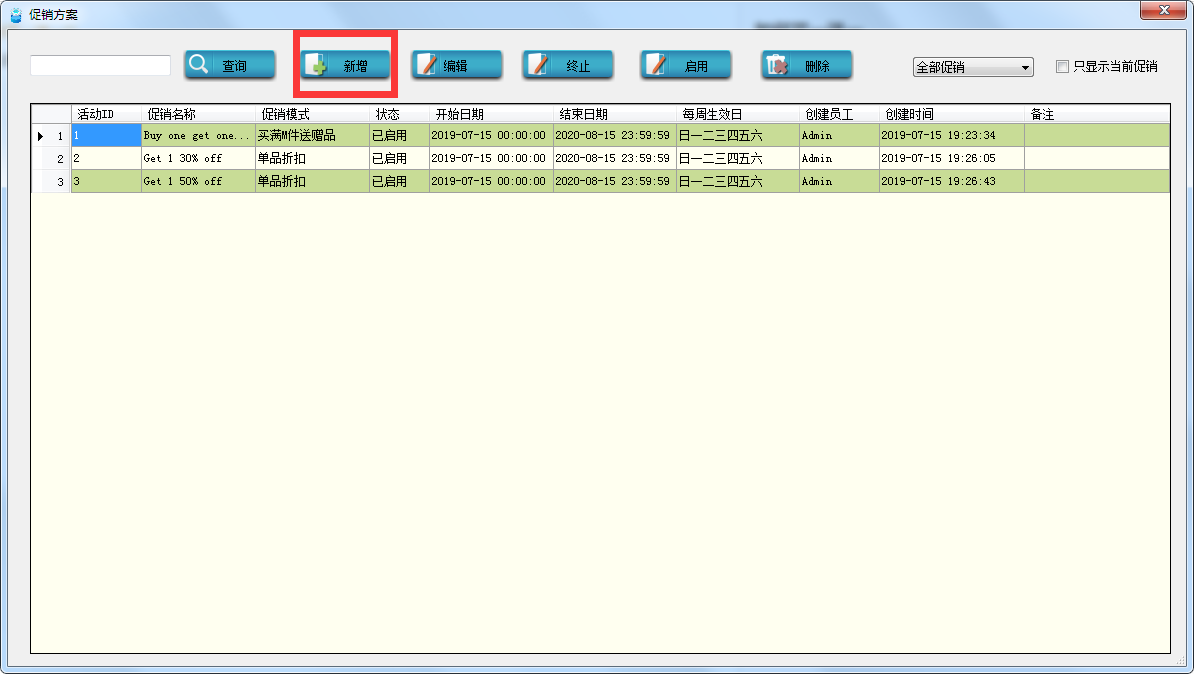Viewport: 1194px width, 674px height.
Task: Click activity ID cell with value 2
Action: click(106, 158)
